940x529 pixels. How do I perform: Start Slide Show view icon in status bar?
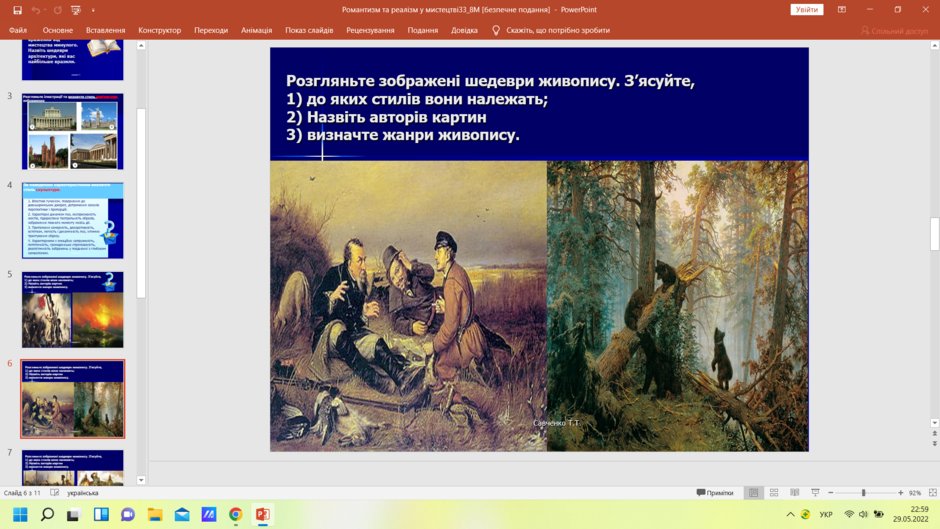pyautogui.click(x=815, y=493)
